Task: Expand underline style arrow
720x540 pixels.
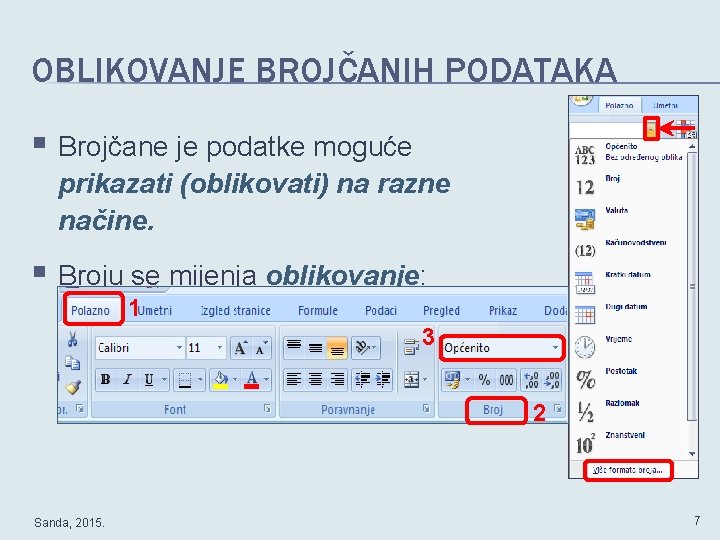Action: coord(164,380)
